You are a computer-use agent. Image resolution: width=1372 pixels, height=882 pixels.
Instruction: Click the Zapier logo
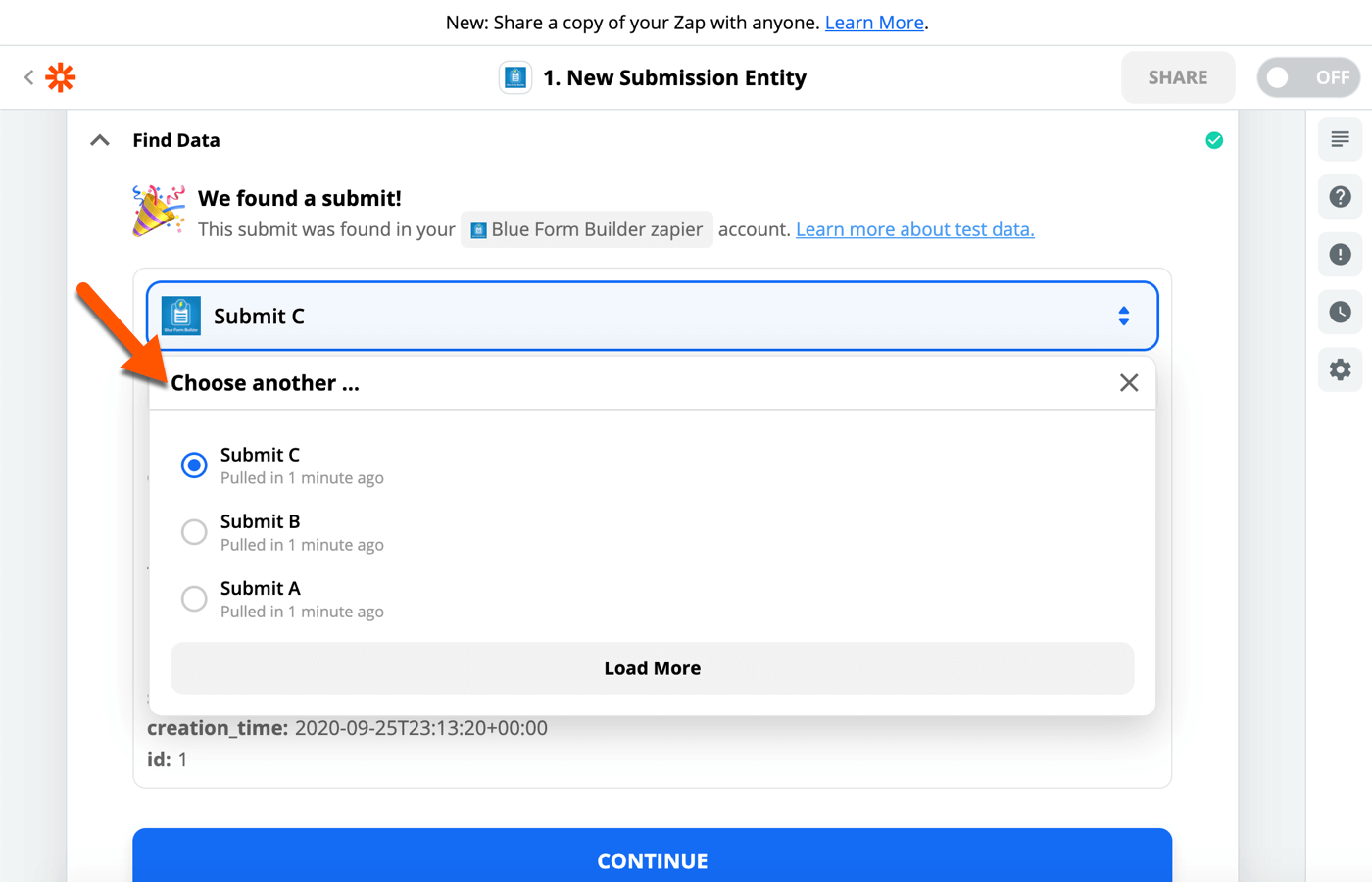click(x=60, y=76)
